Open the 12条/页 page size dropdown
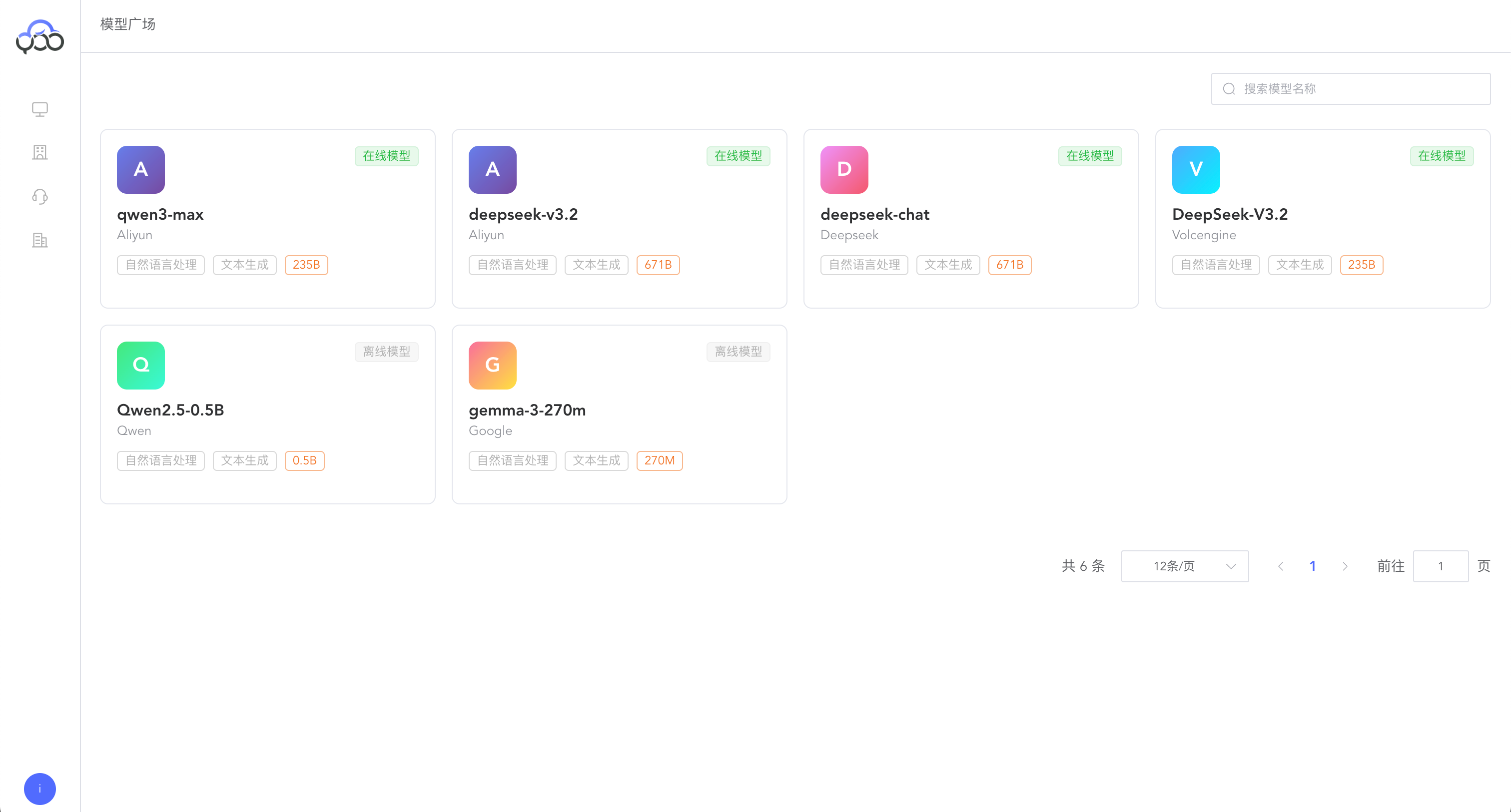1511x812 pixels. coord(1184,566)
